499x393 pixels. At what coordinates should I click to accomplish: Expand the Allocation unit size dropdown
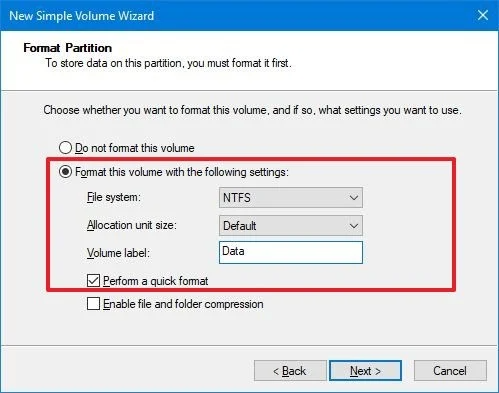click(291, 226)
